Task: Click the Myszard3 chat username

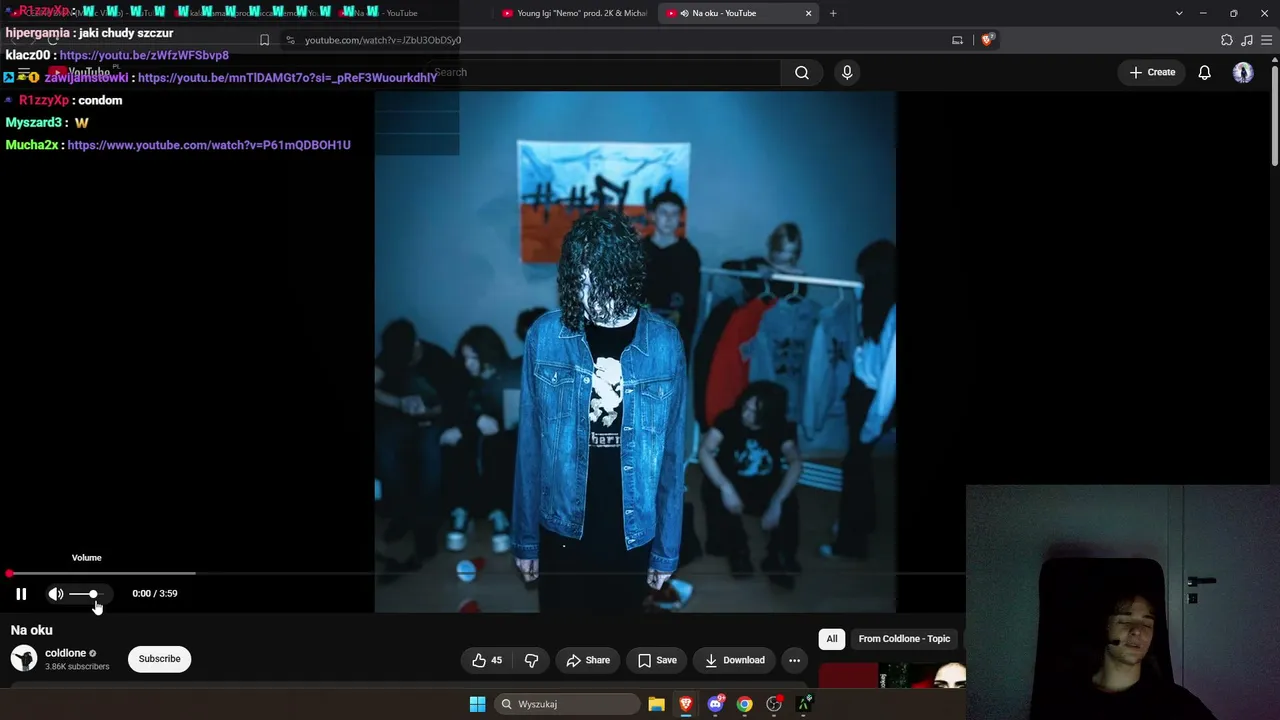Action: (x=34, y=122)
